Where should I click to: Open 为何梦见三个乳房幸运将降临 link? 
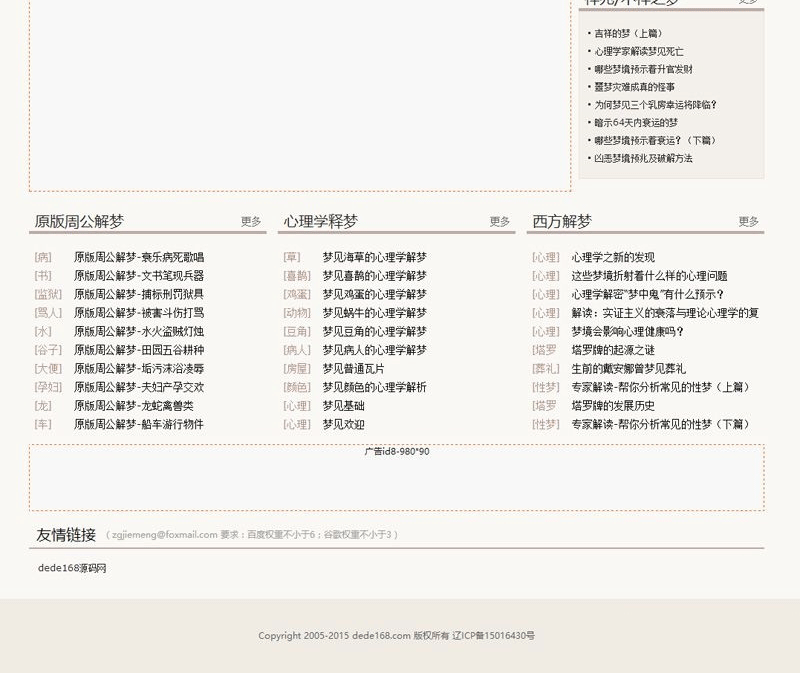click(656, 105)
